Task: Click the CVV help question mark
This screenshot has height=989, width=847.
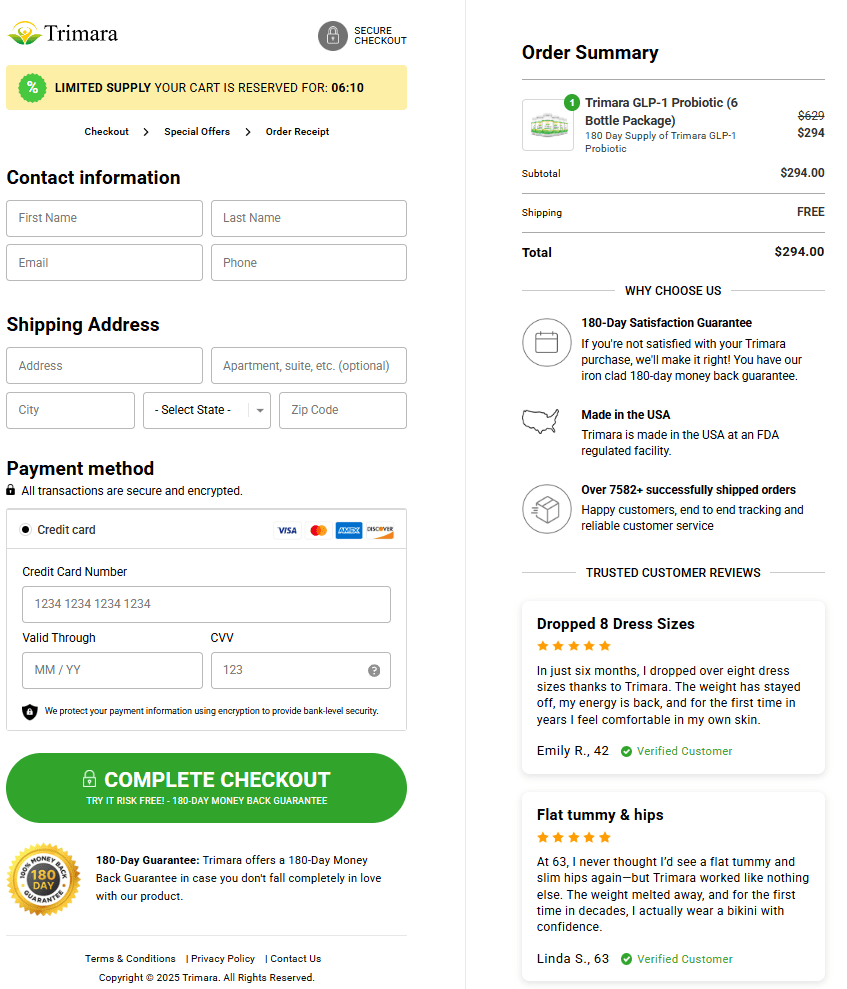Action: 374,670
